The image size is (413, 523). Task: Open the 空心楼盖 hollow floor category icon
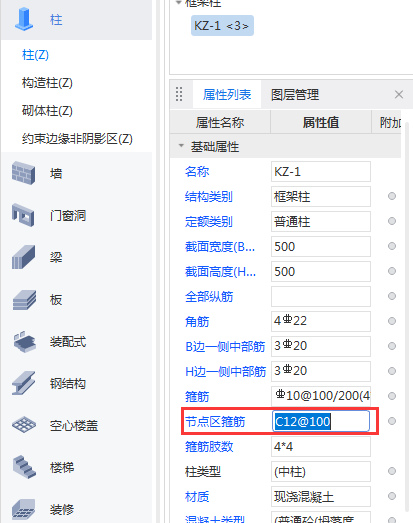24,425
